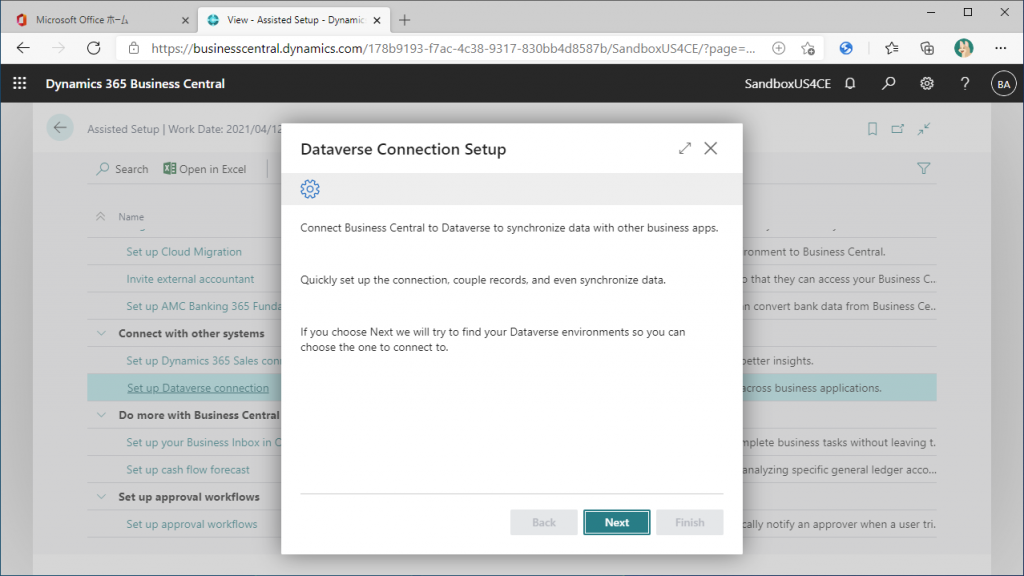Open the notifications bell
This screenshot has height=576, width=1024.
(x=850, y=84)
